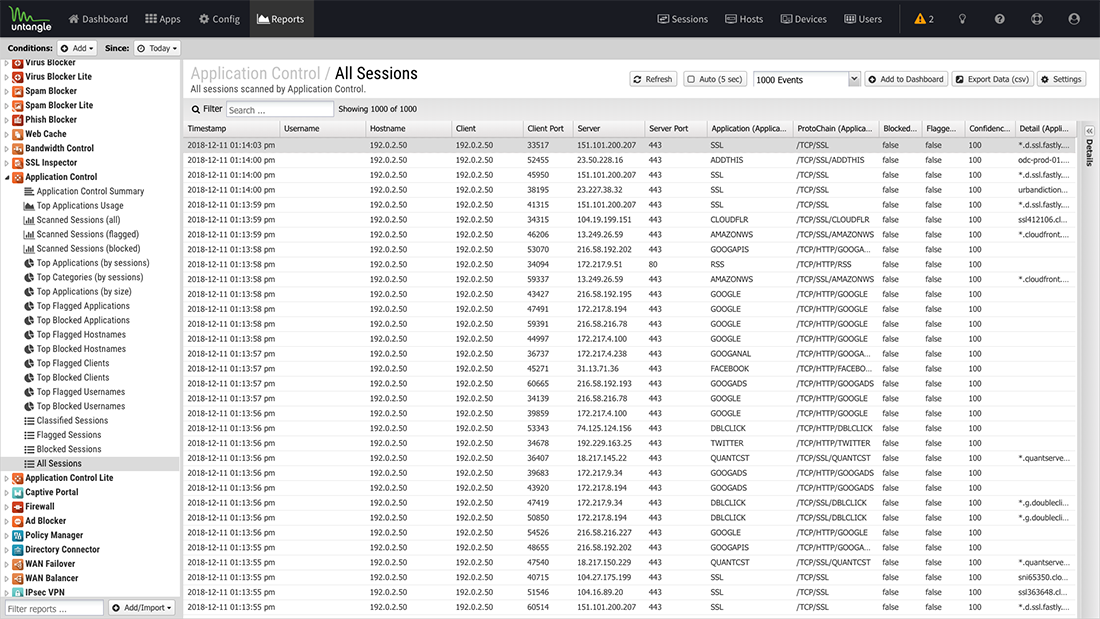Viewport: 1100px width, 619px height.
Task: Collapse the Application Control tree node
Action: 7,178
